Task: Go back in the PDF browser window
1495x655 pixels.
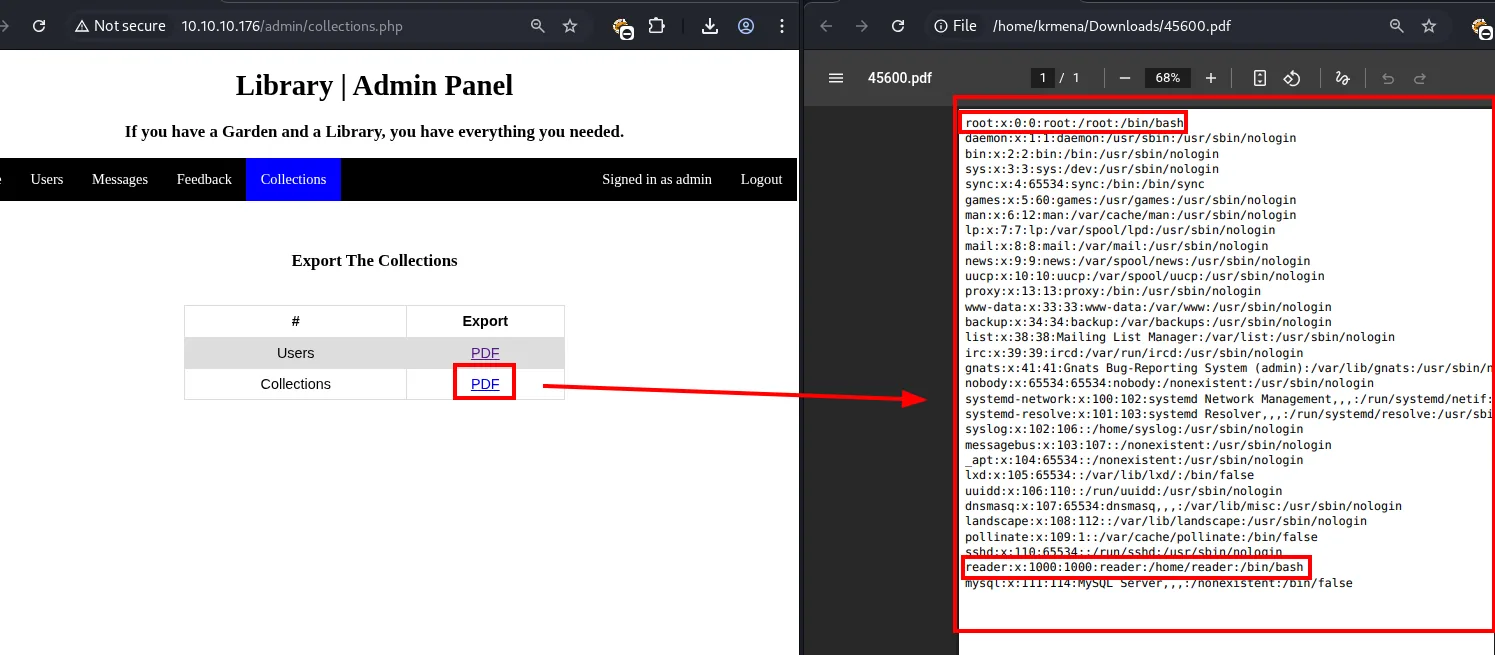Action: (826, 26)
